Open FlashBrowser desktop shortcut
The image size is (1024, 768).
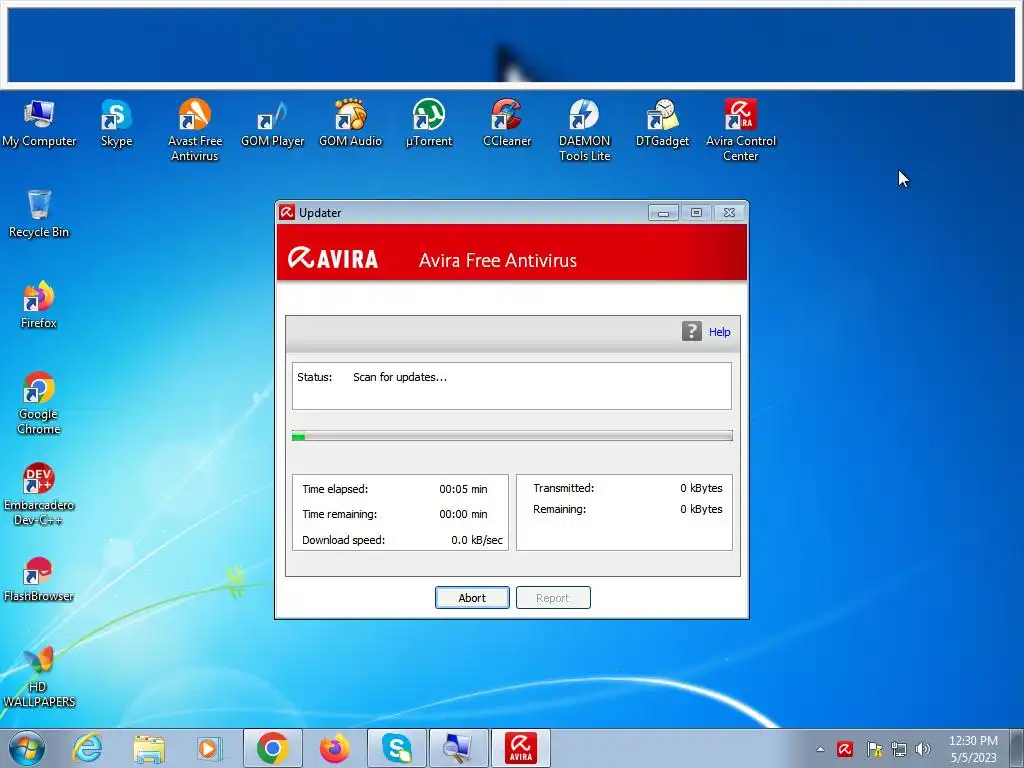(39, 578)
